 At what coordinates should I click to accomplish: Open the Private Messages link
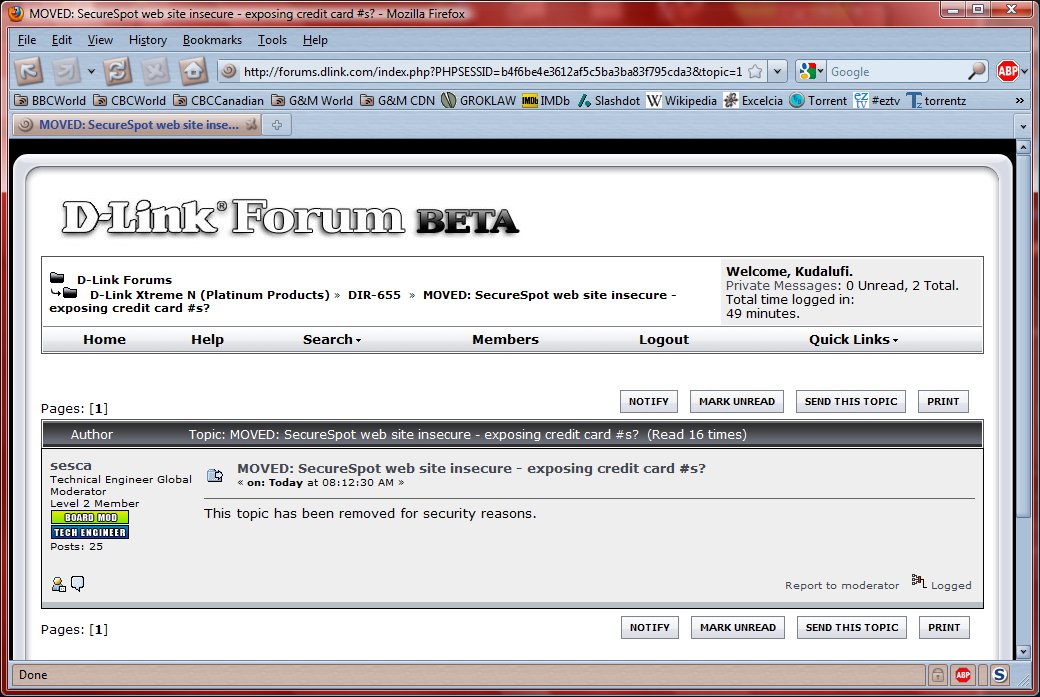(782, 286)
